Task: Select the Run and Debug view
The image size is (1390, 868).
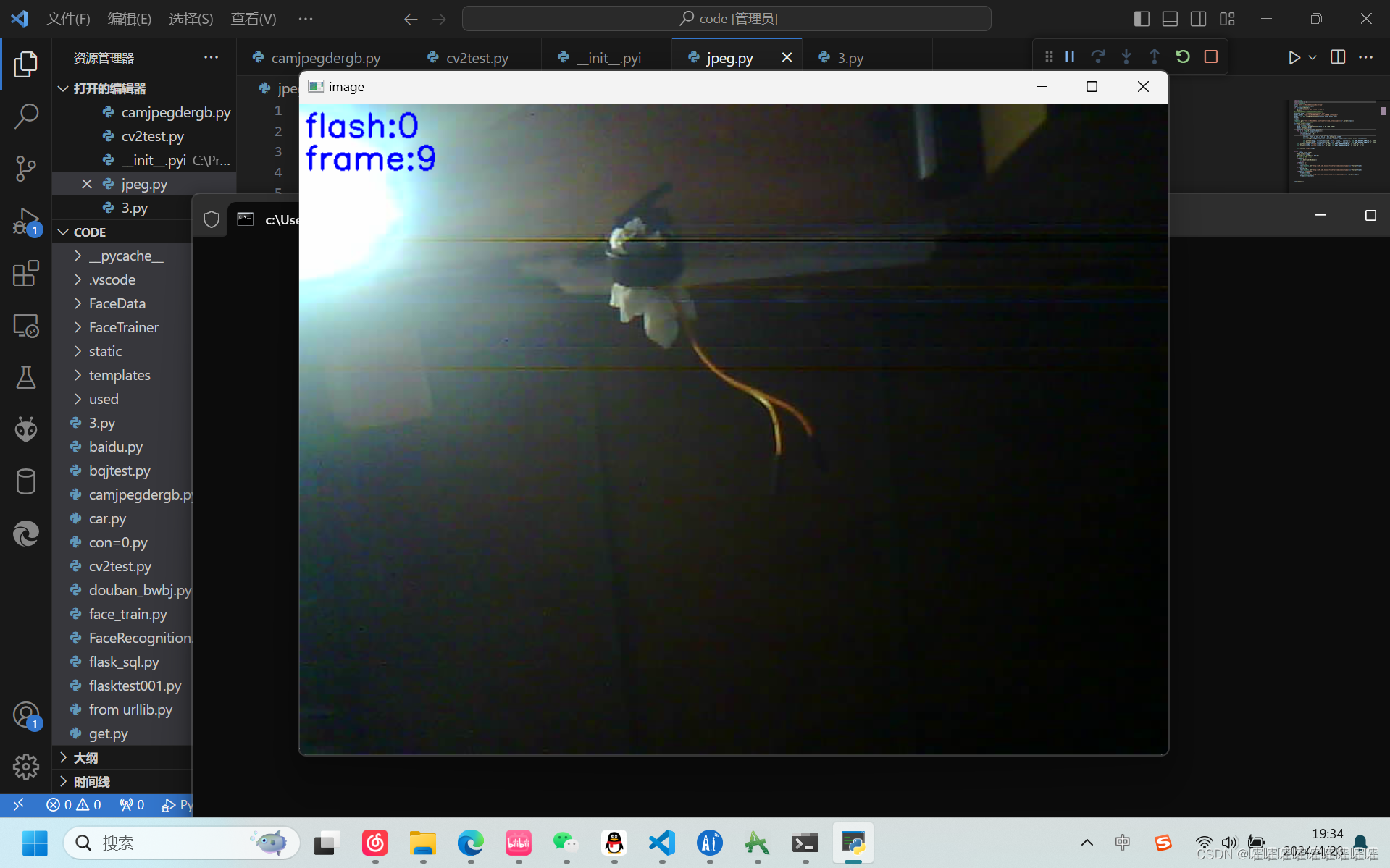Action: coord(26,222)
